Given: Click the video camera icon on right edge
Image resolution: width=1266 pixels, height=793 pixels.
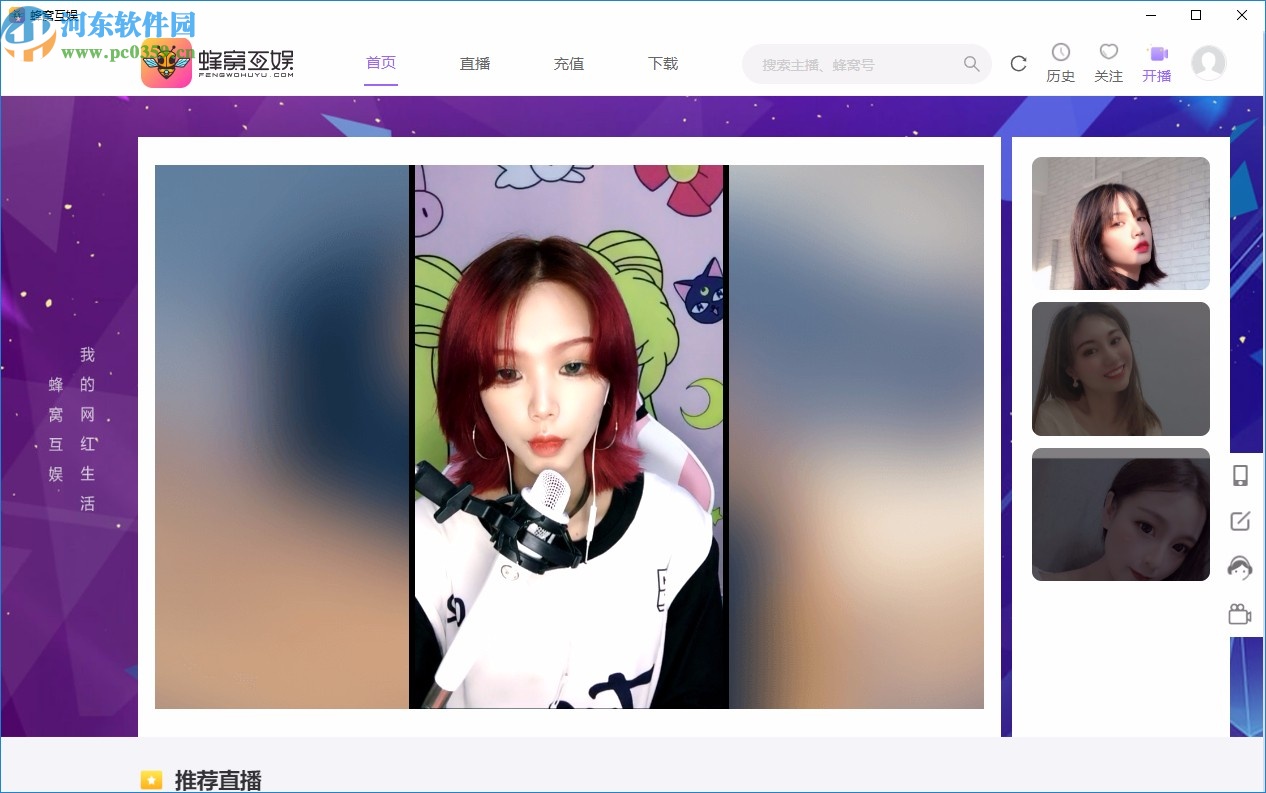Looking at the screenshot, I should tap(1240, 613).
